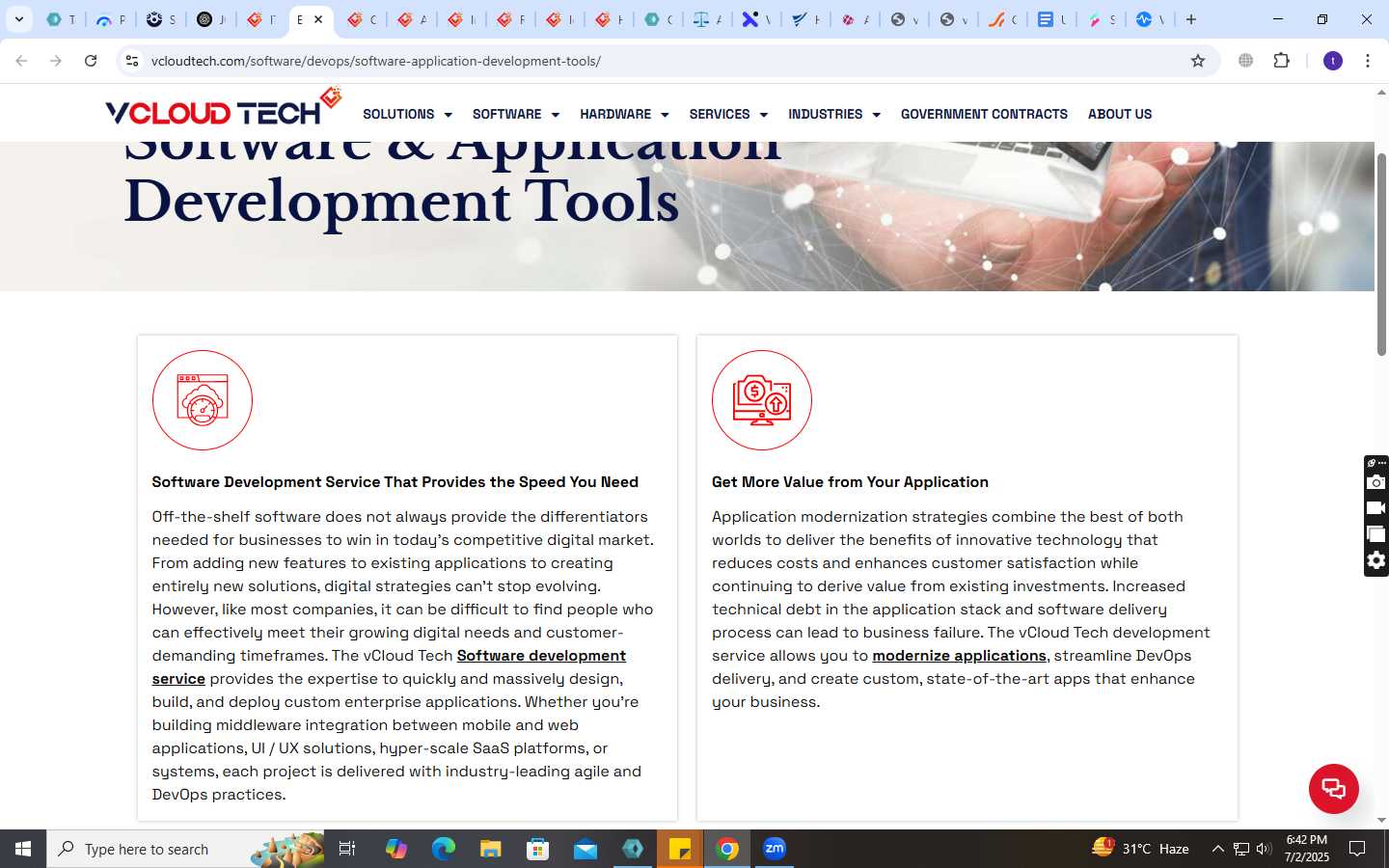Bookmark this page with the star icon
Screen dimensions: 1389x868
1198,61
